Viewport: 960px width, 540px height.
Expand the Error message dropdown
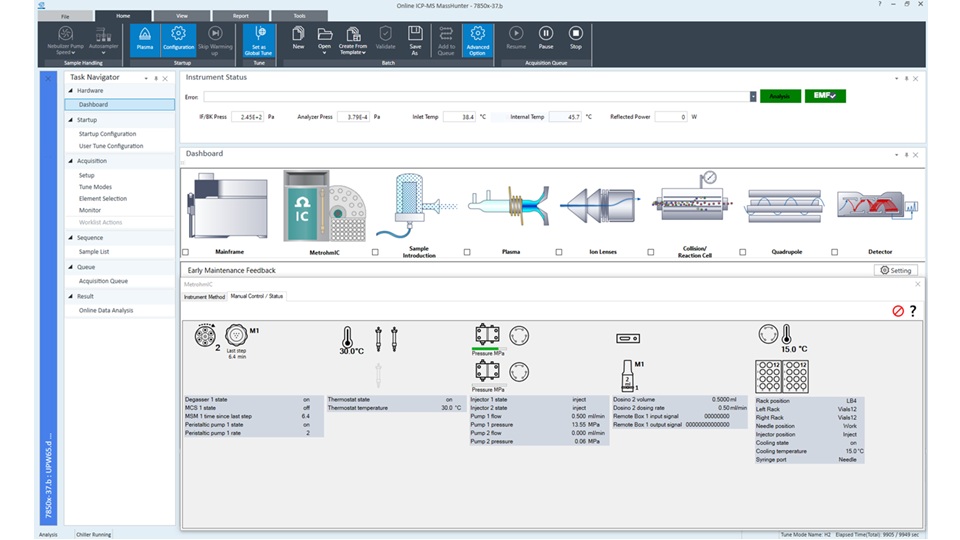tap(752, 97)
